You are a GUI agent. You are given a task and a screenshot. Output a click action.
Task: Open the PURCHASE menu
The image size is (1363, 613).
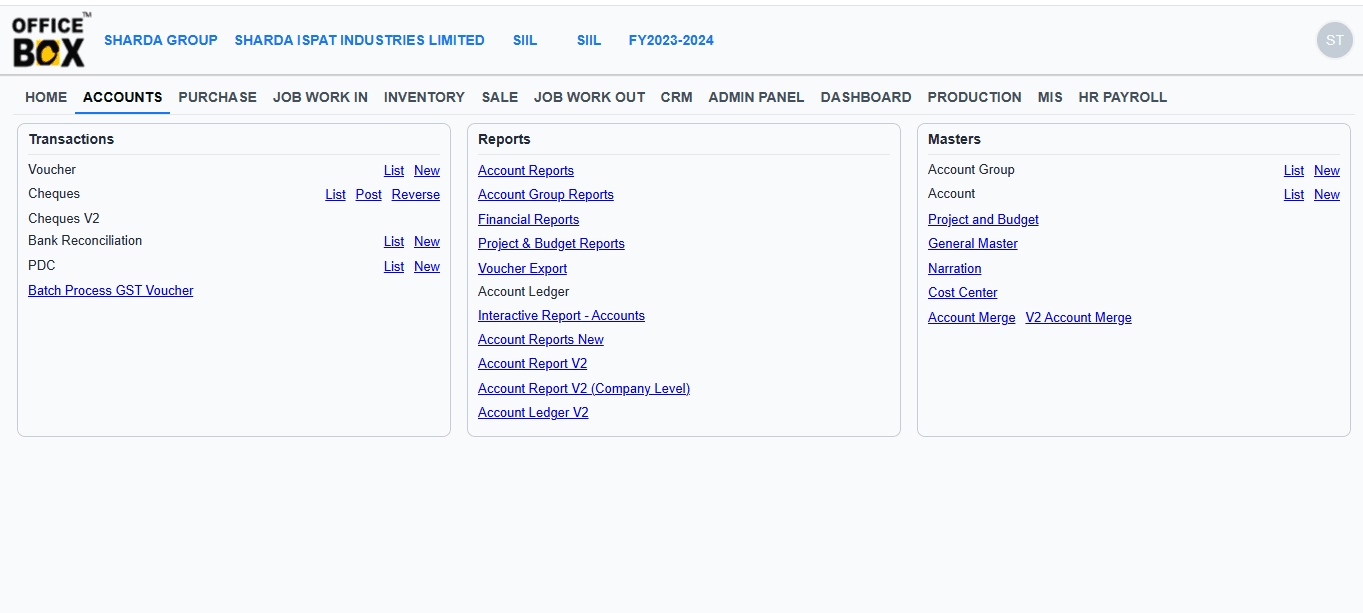point(217,97)
